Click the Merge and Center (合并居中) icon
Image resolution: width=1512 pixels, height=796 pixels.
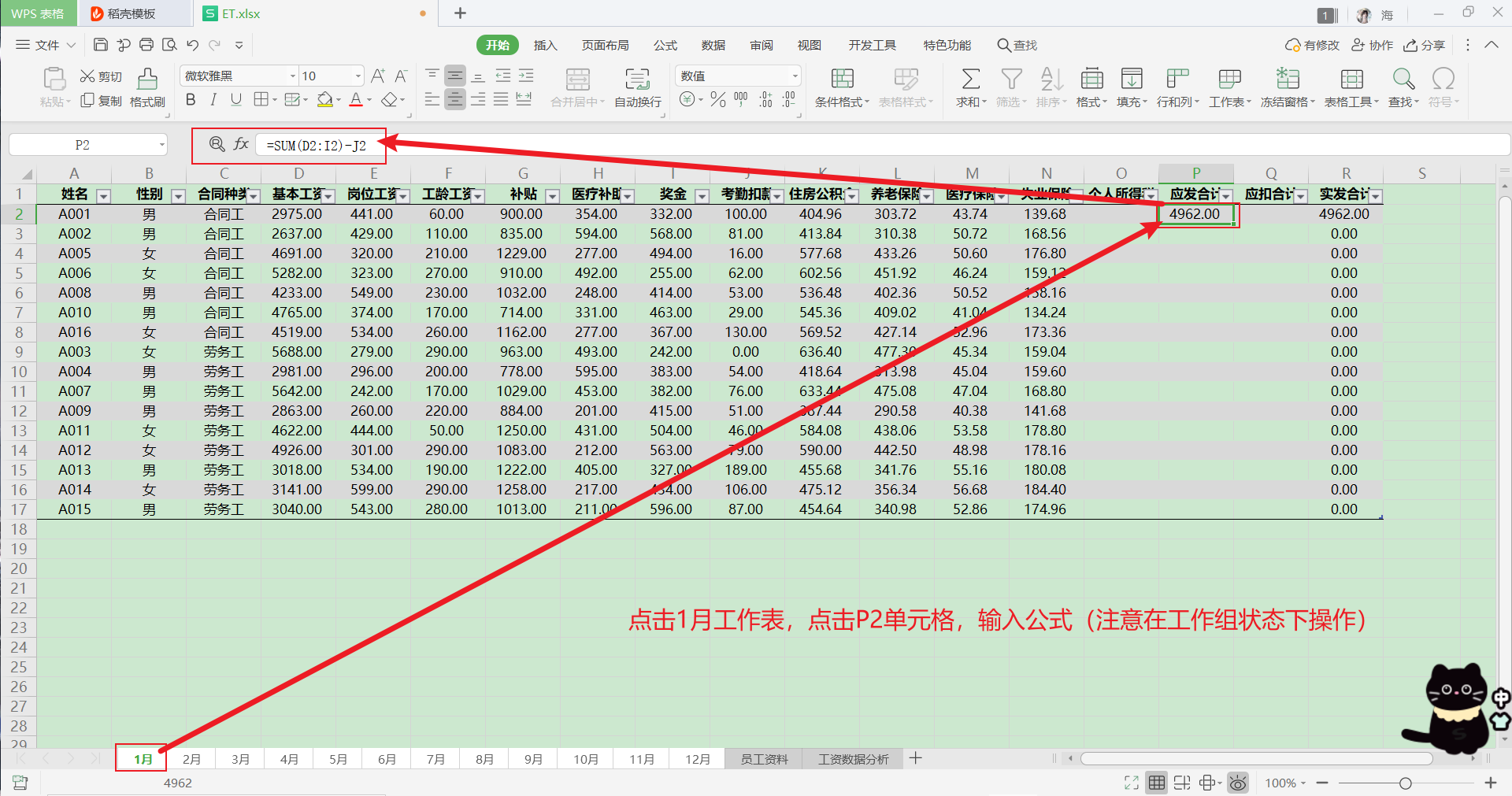pos(577,79)
